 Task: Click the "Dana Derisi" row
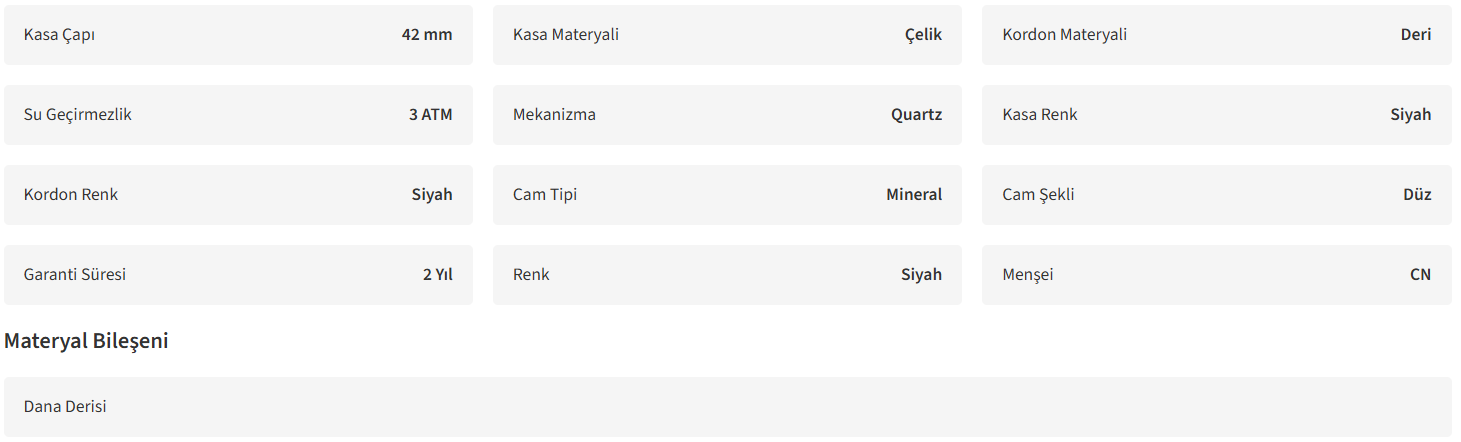coord(65,407)
